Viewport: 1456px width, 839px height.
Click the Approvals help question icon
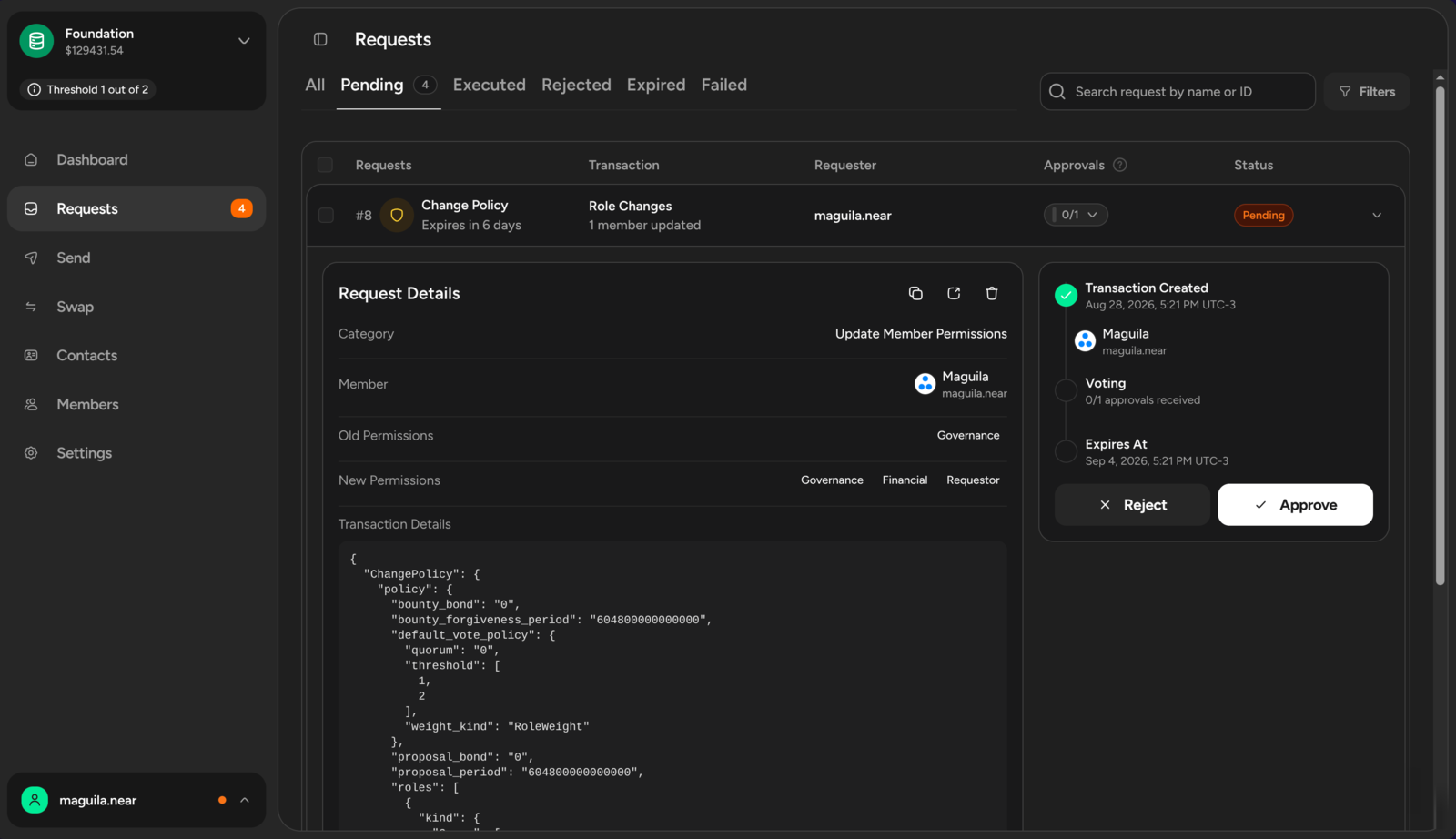pyautogui.click(x=1120, y=165)
